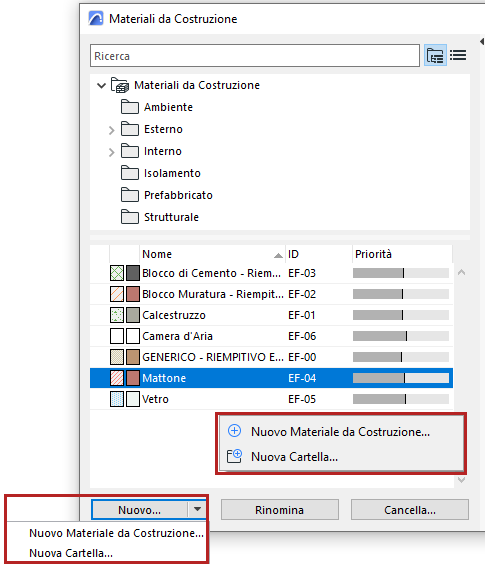Image resolution: width=485 pixels, height=564 pixels.
Task: Click the Blocco Muratura hatch pattern icon
Action: (x=117, y=294)
